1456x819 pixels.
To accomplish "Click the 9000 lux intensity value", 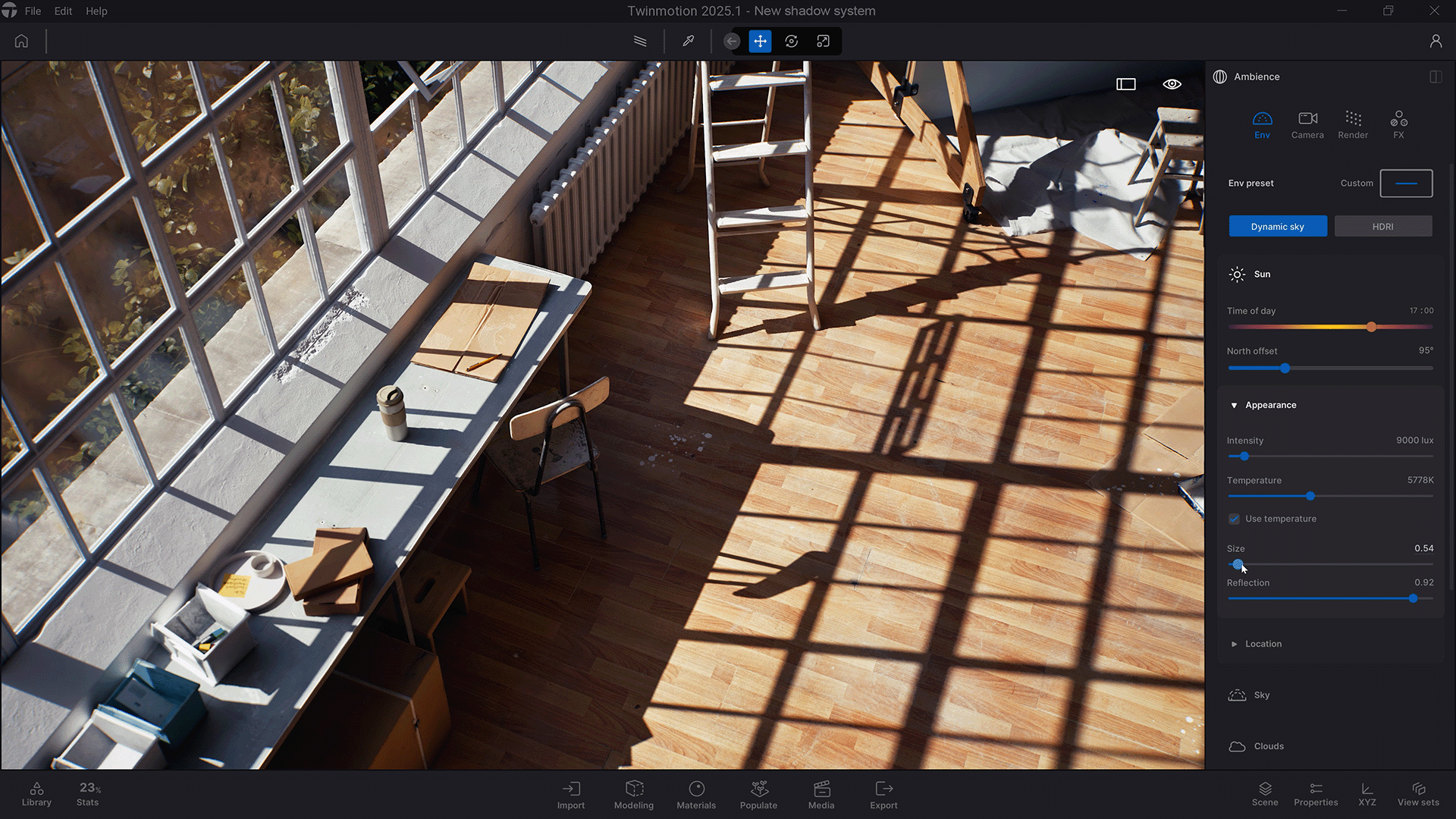I will click(1414, 441).
